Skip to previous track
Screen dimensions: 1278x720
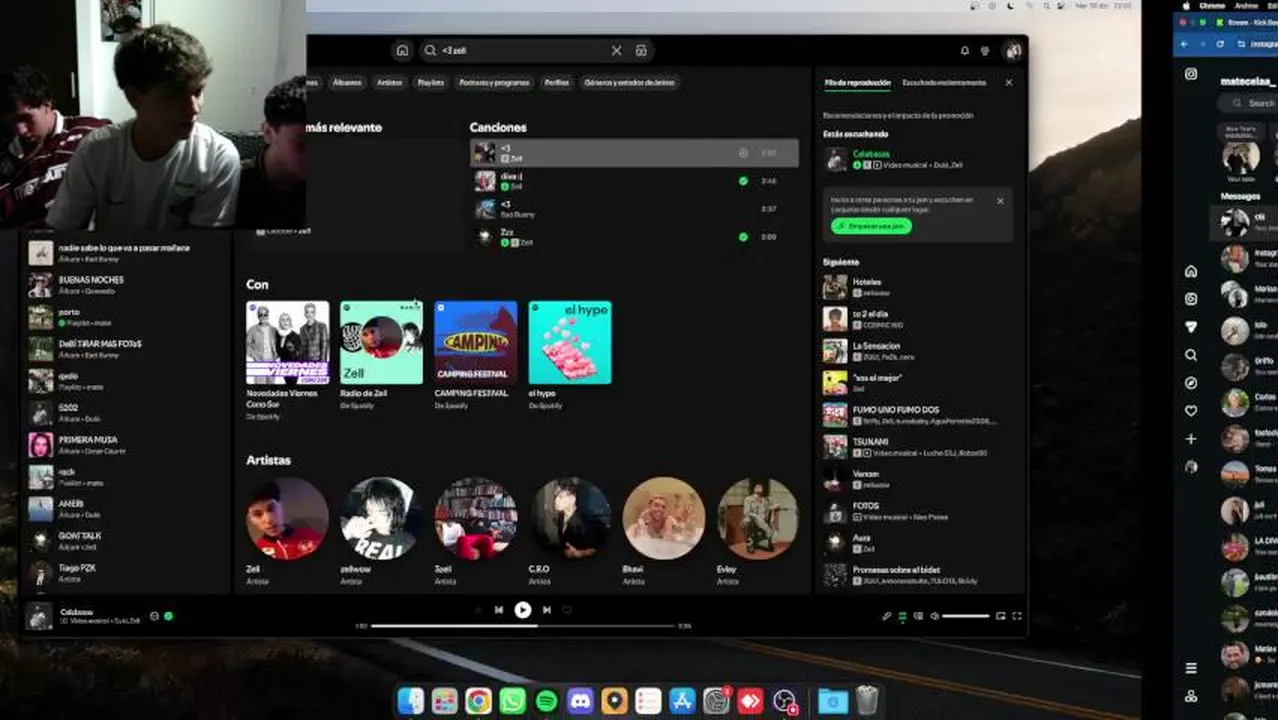[498, 609]
